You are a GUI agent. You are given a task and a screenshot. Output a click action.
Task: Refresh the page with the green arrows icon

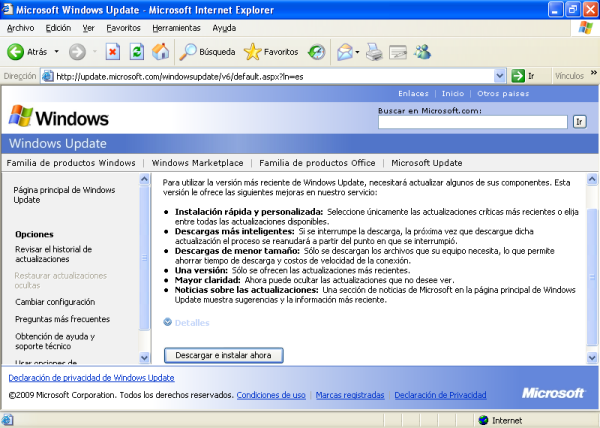tap(136, 51)
